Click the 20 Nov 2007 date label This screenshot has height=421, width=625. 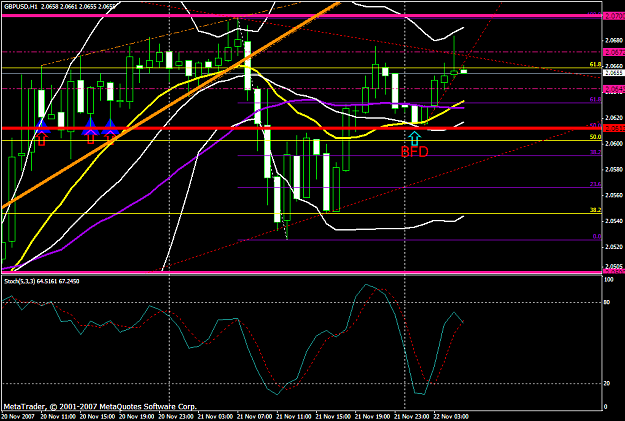(18, 417)
